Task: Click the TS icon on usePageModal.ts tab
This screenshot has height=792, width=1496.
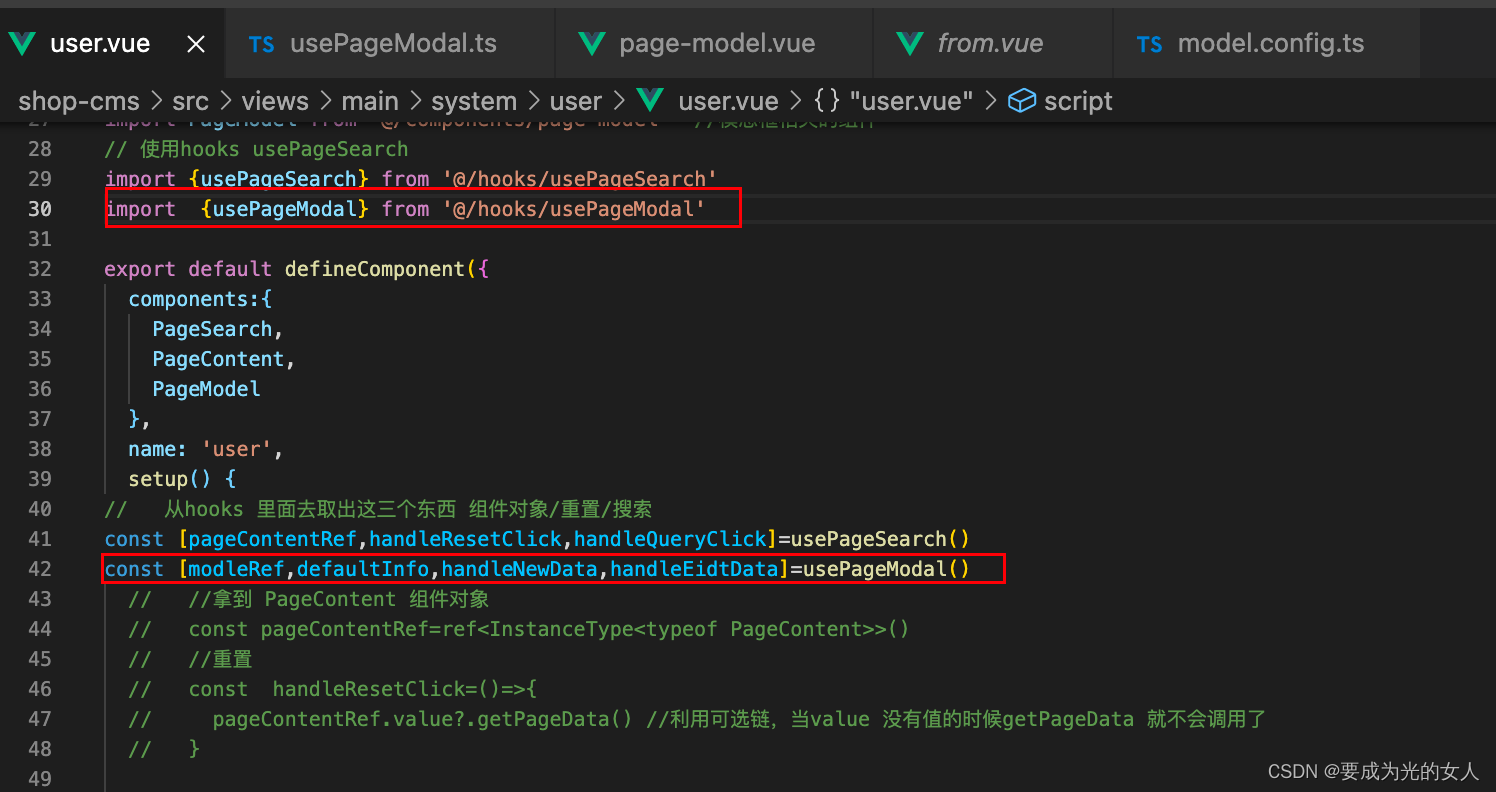Action: pos(262,42)
